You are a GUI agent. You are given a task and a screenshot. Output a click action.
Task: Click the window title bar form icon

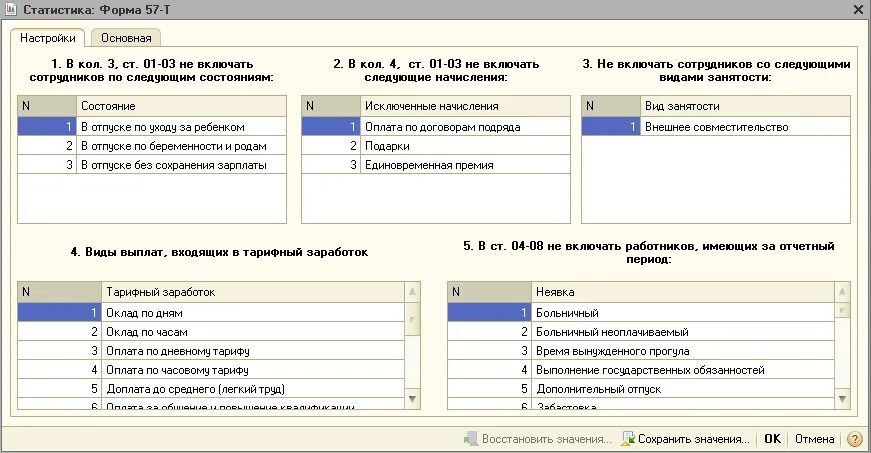click(11, 9)
